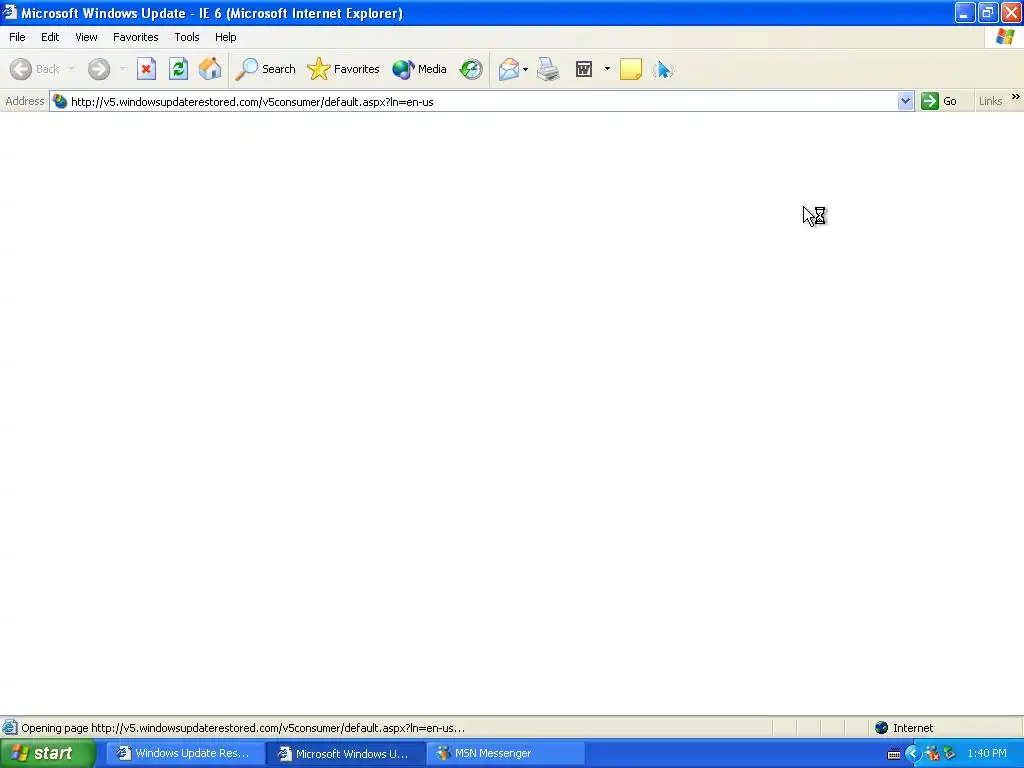Restore down the browser window
Screen dimensions: 1024x768
pyautogui.click(x=988, y=12)
